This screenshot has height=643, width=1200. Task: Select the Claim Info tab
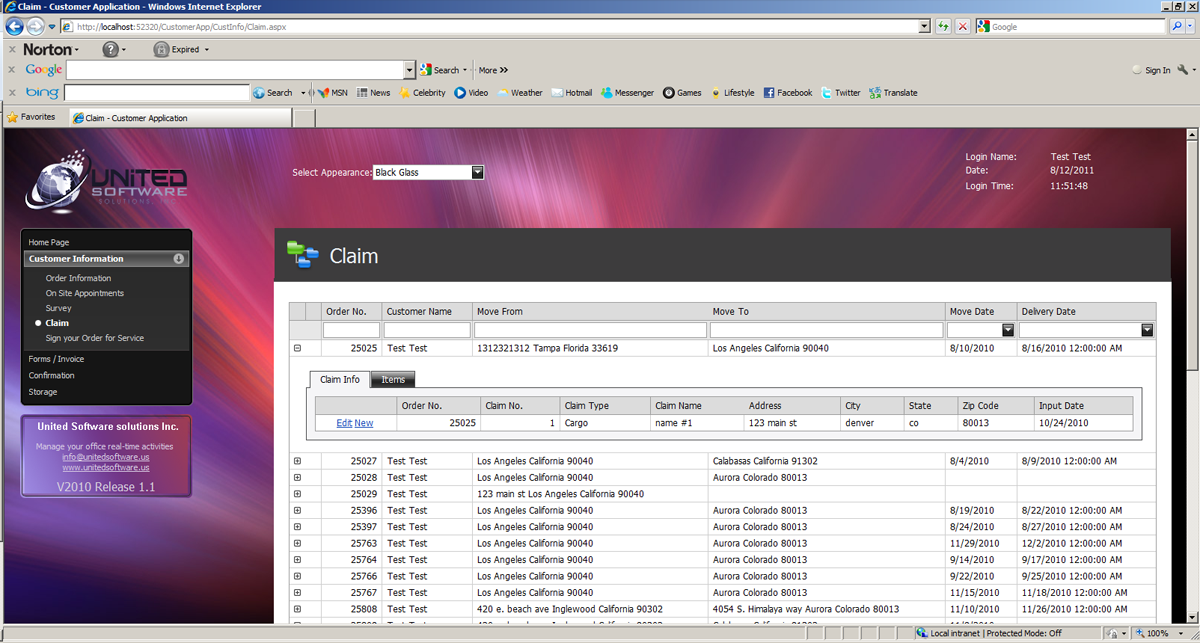[x=339, y=380]
